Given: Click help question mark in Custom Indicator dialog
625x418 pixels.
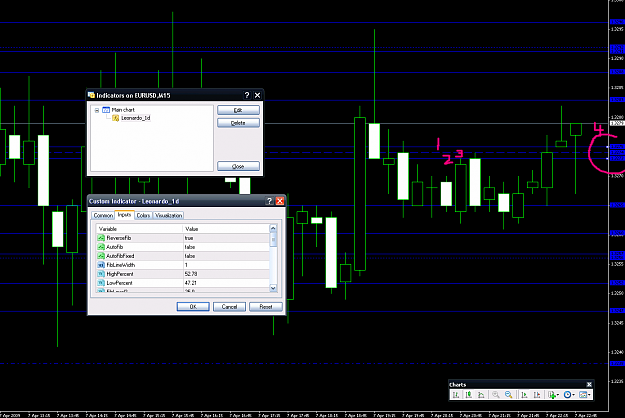Looking at the screenshot, I should click(x=269, y=201).
